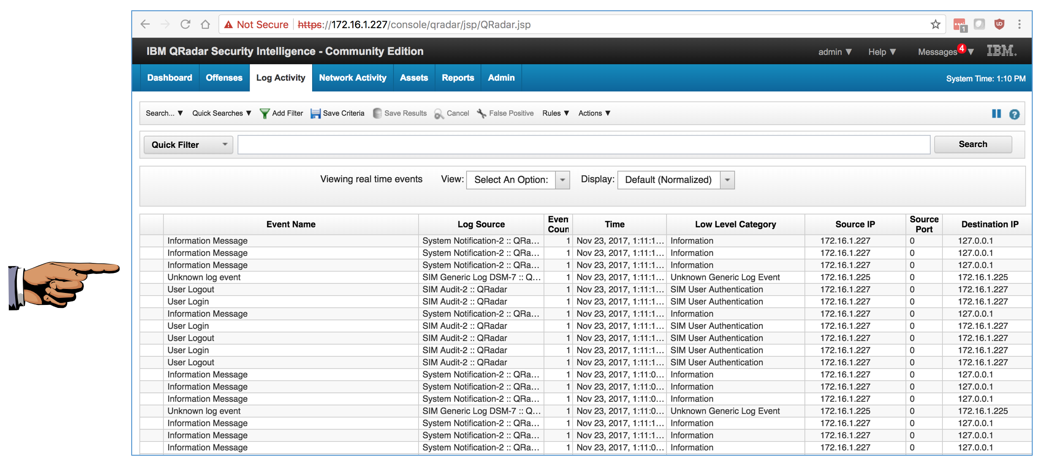Sort by the Event Name column header

tap(291, 224)
